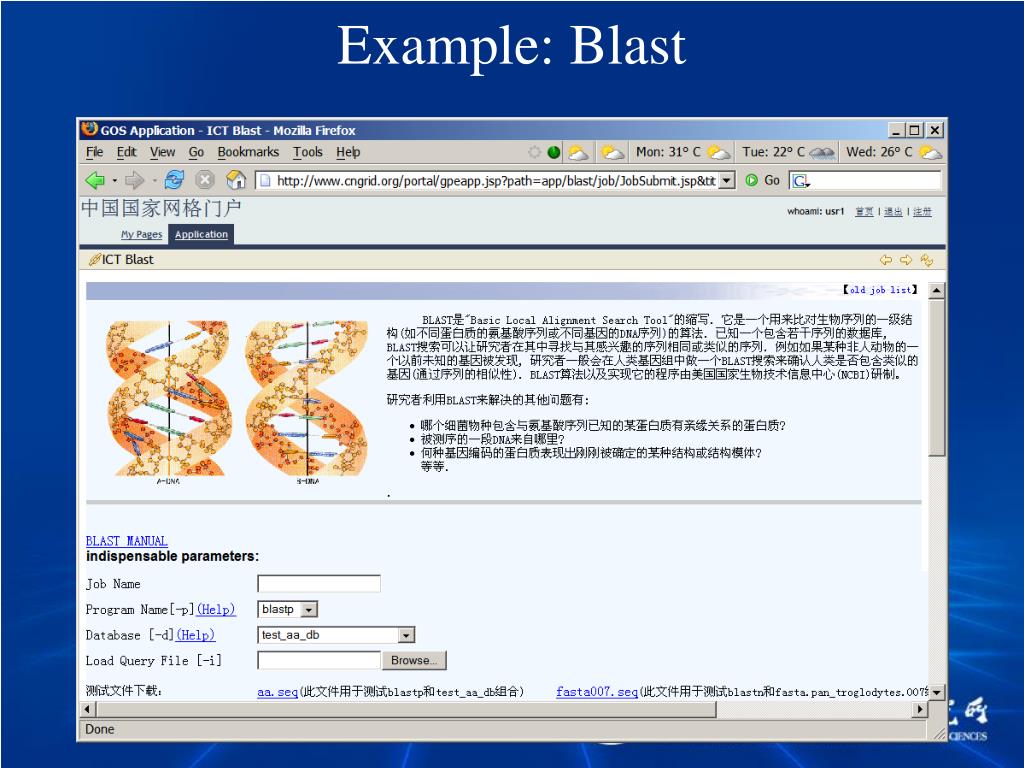The image size is (1024, 768).
Task: Click the green Go button icon
Action: (752, 180)
